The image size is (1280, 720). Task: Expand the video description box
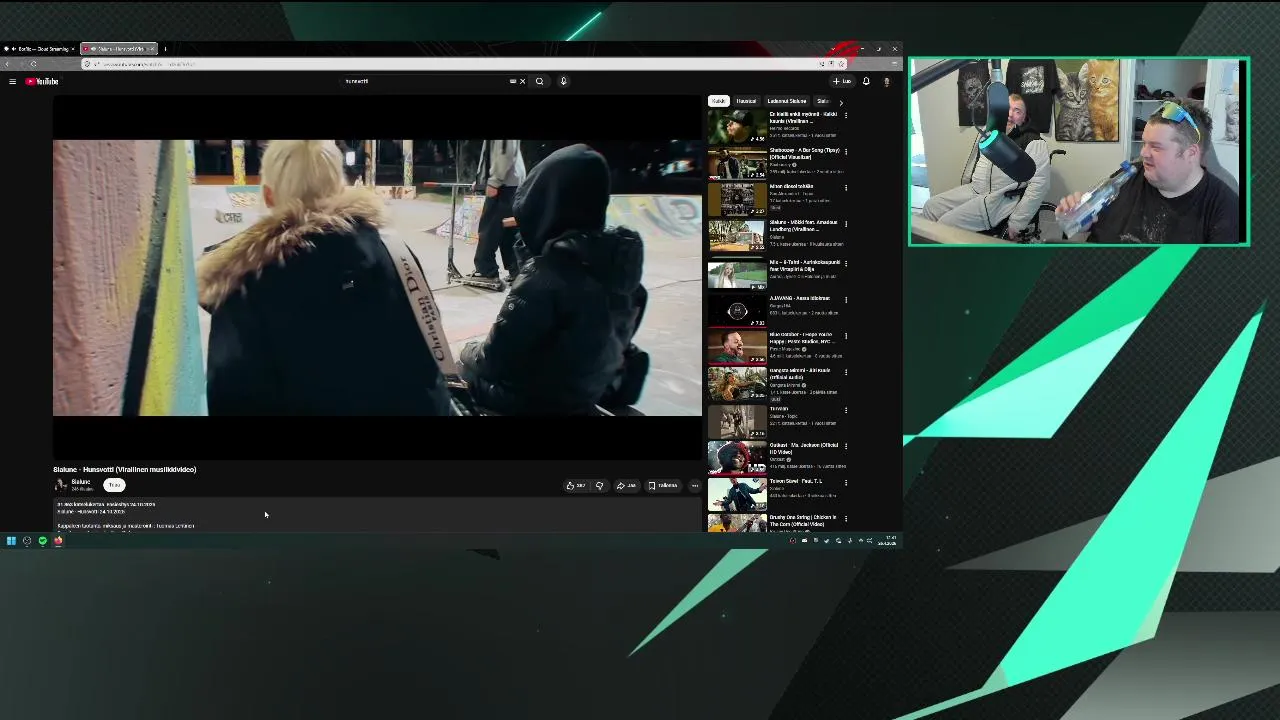tap(377, 515)
